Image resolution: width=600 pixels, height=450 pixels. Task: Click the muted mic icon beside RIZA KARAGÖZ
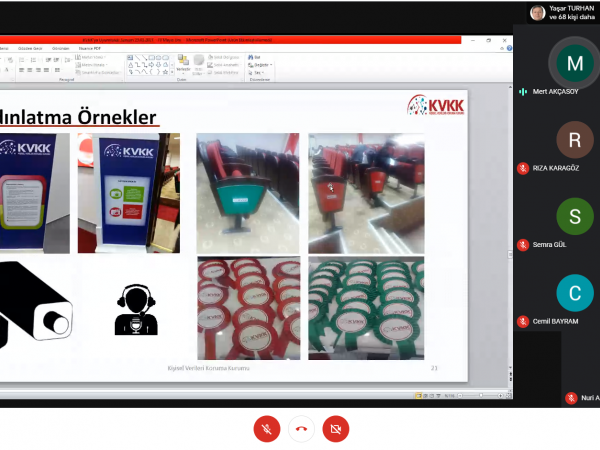[523, 168]
